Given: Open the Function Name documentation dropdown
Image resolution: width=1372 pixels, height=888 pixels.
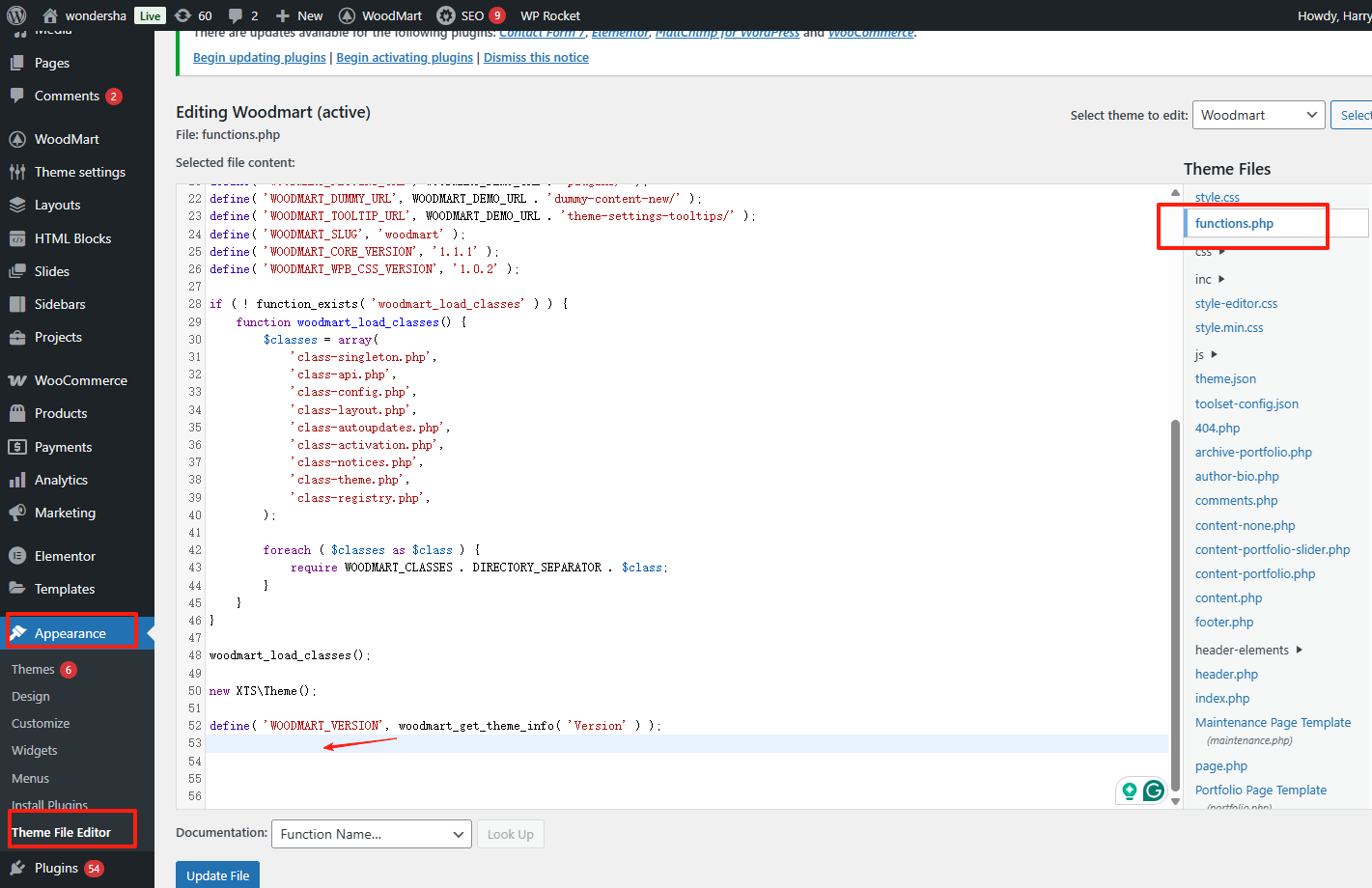Looking at the screenshot, I should click(372, 834).
